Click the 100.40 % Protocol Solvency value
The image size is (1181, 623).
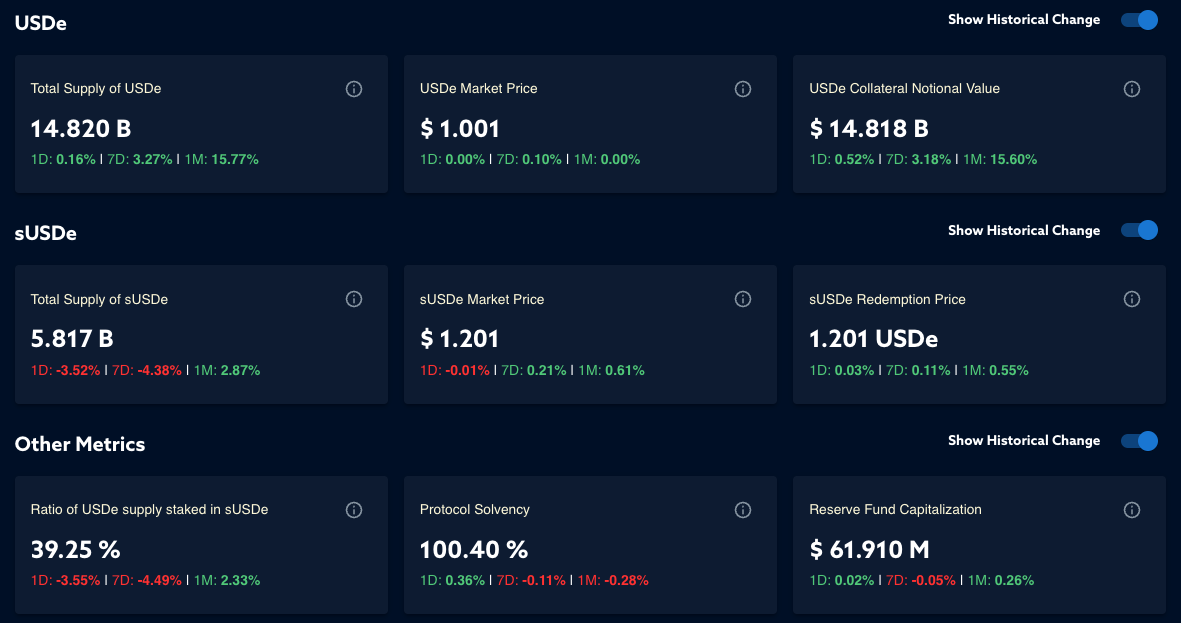474,550
